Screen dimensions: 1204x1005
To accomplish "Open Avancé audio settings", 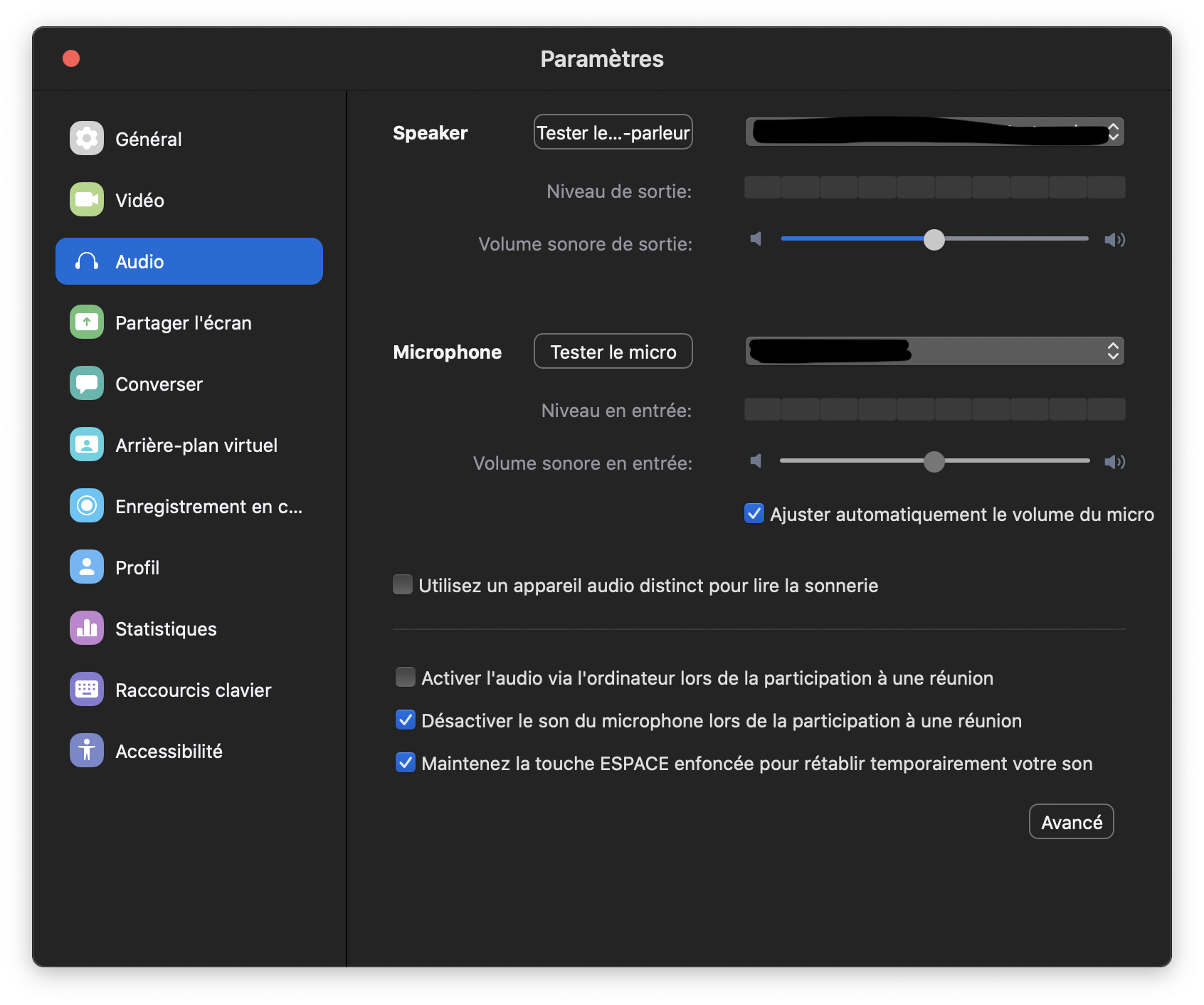I will (1072, 822).
